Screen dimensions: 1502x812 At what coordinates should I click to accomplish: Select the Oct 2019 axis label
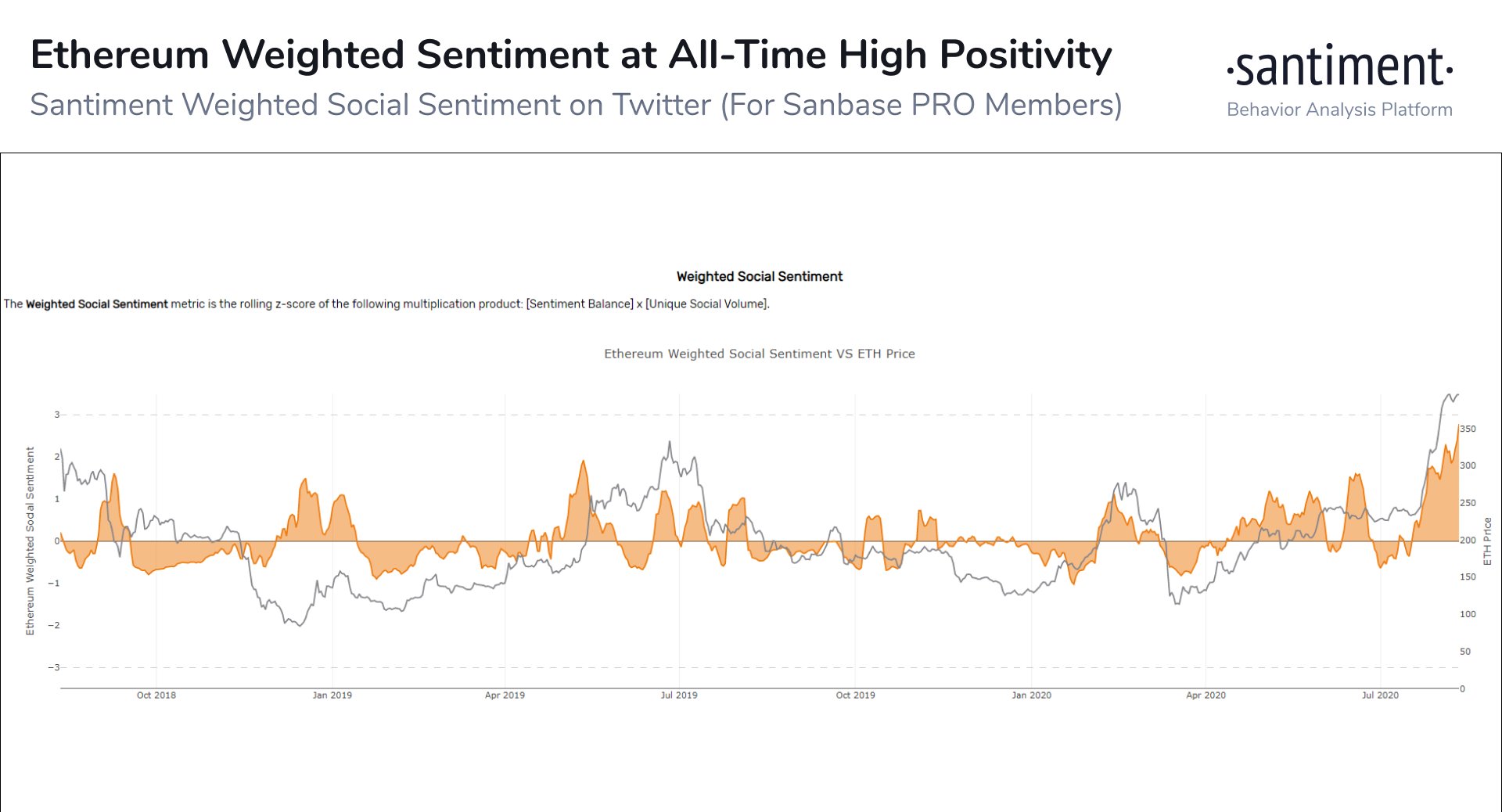(x=855, y=695)
